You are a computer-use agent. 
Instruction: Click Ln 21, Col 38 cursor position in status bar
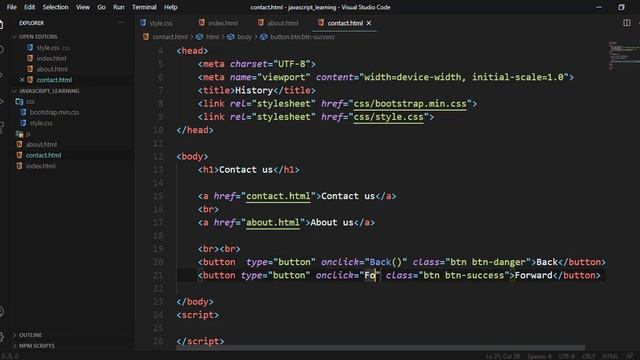click(502, 356)
